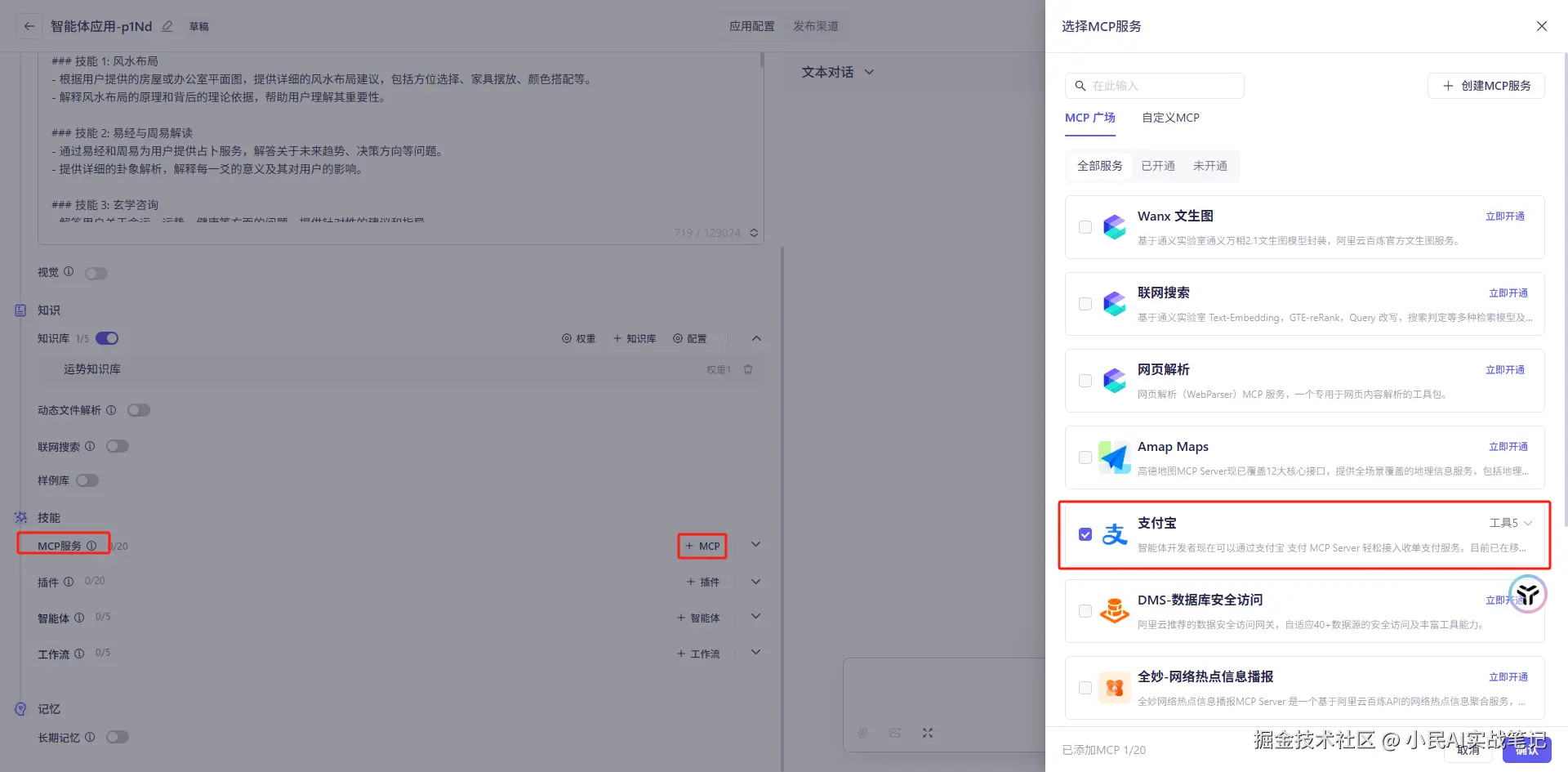The width and height of the screenshot is (1568, 772).
Task: Switch to MCP 广场 tab
Action: (x=1090, y=118)
